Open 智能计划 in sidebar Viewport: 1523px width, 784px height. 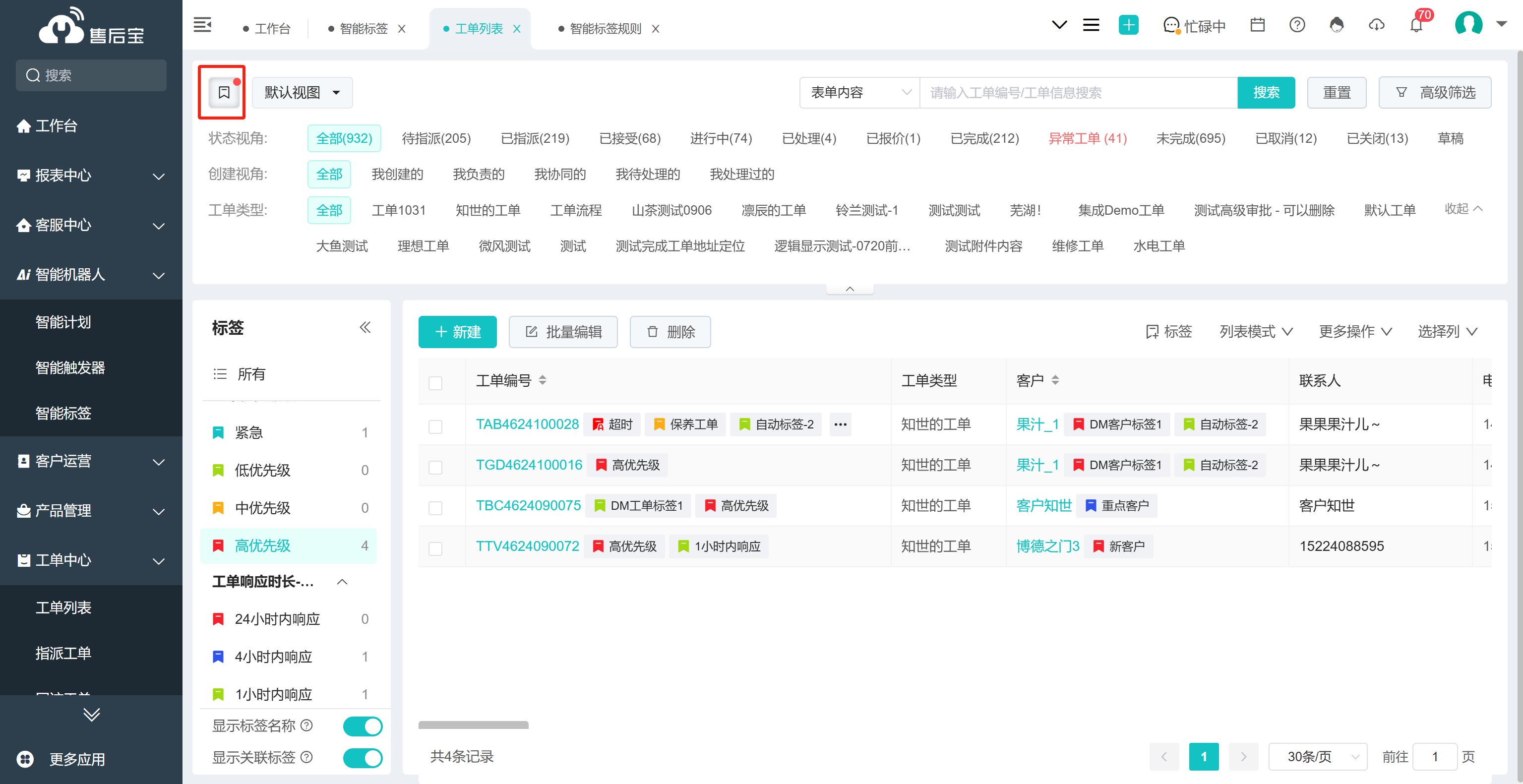(63, 322)
